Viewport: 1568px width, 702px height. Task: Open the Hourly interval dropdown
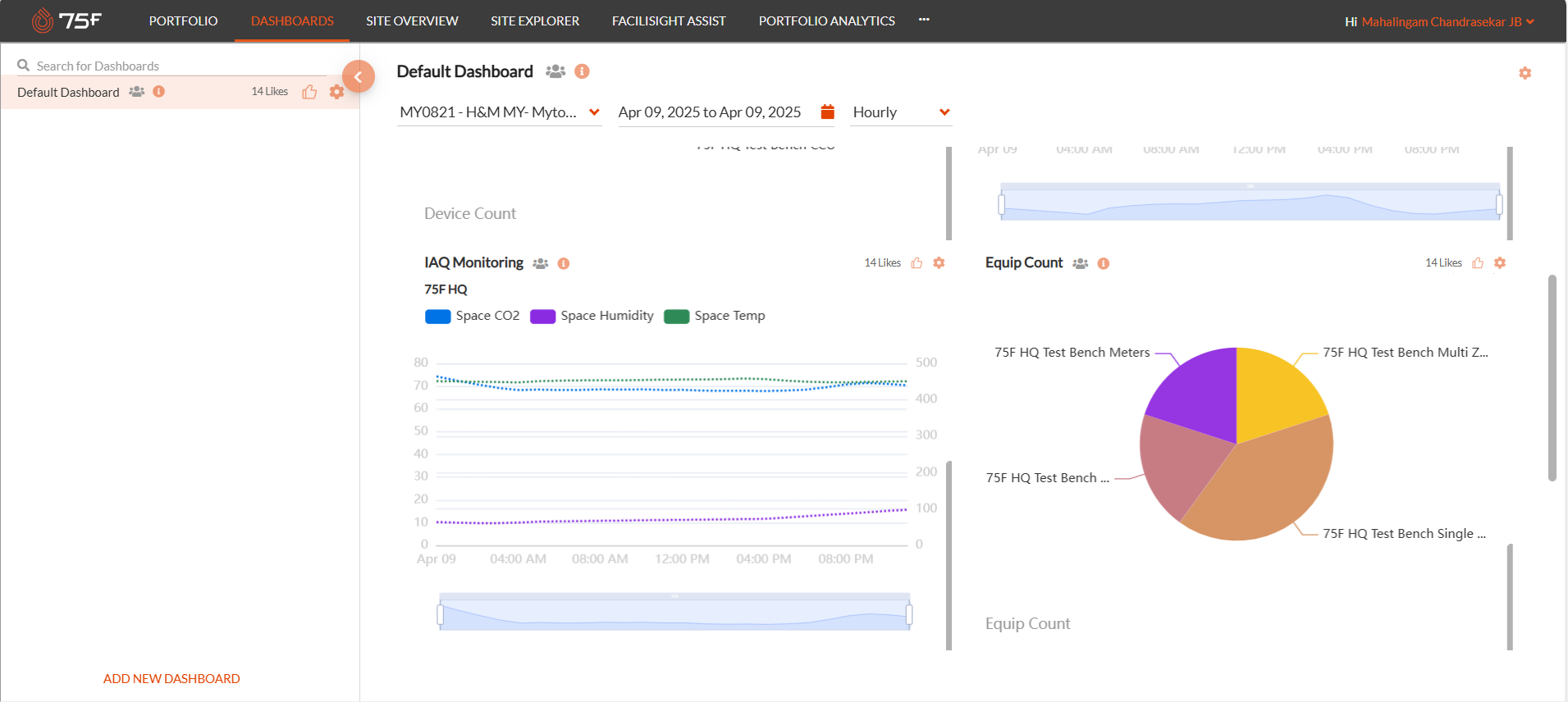pyautogui.click(x=902, y=112)
